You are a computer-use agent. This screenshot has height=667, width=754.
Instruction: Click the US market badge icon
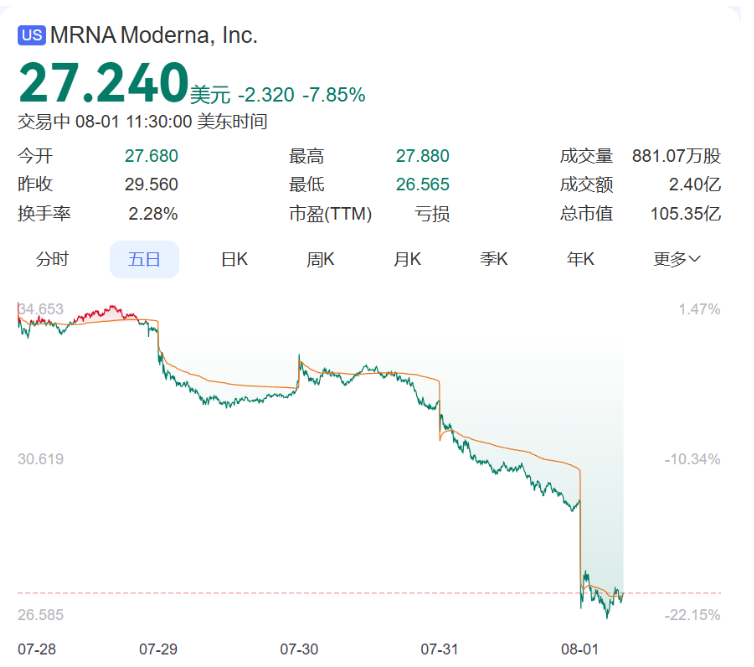[32, 35]
